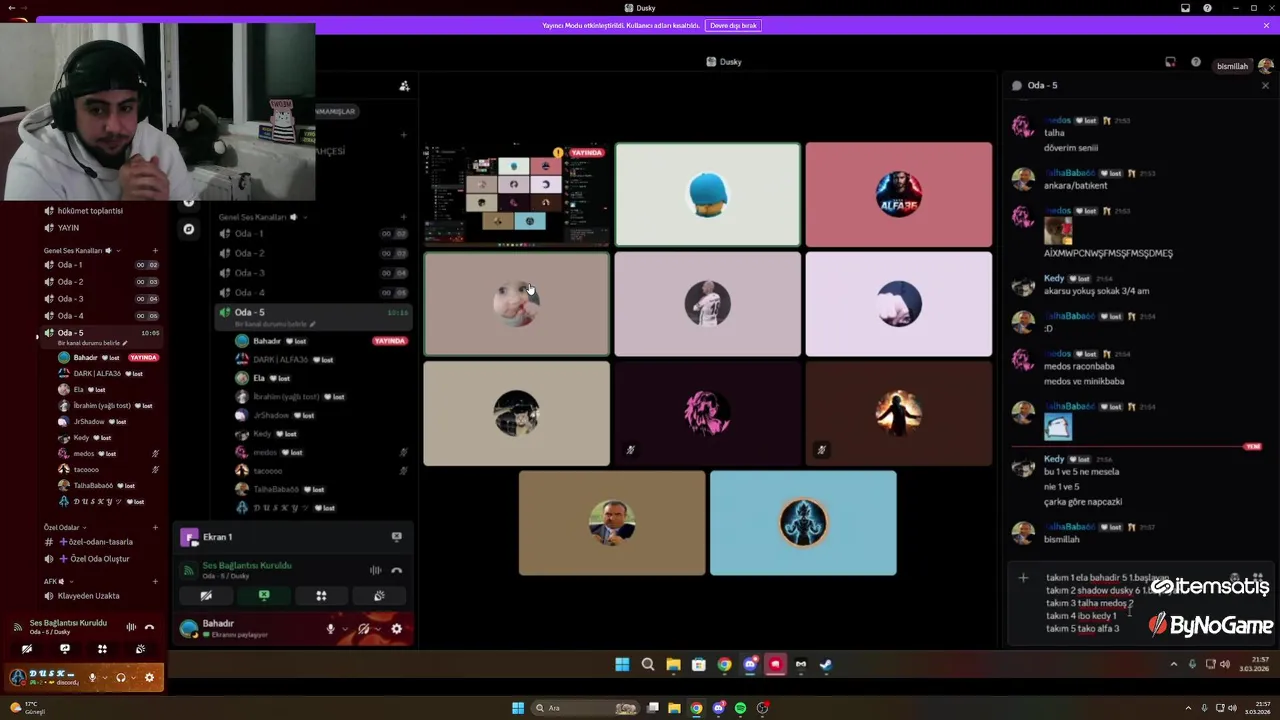Join YAYIN voice channel
This screenshot has width=1280, height=720.
point(68,228)
